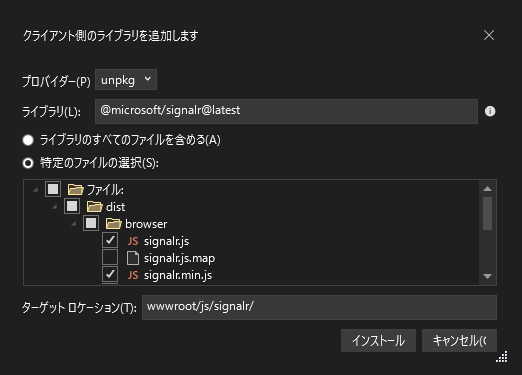This screenshot has height=375, width=522.
Task: Toggle the browser folder checkbox
Action: click(x=91, y=223)
